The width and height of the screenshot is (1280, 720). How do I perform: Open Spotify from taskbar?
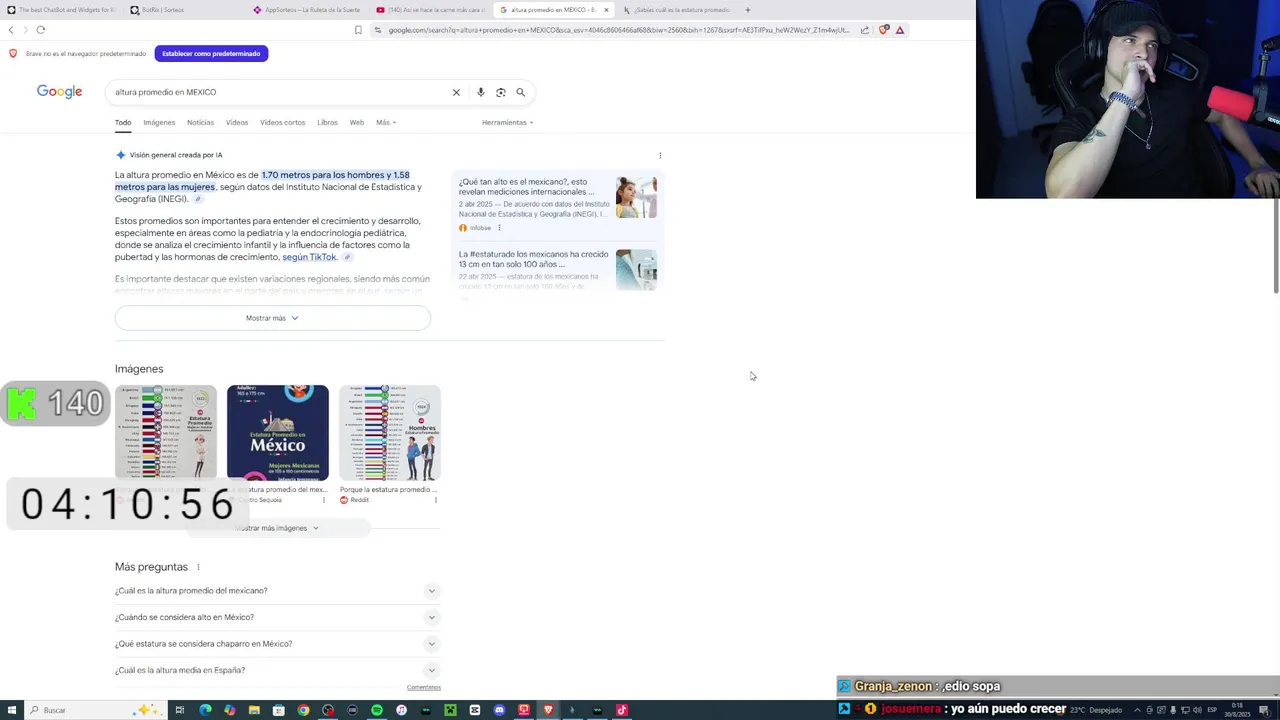click(x=377, y=710)
